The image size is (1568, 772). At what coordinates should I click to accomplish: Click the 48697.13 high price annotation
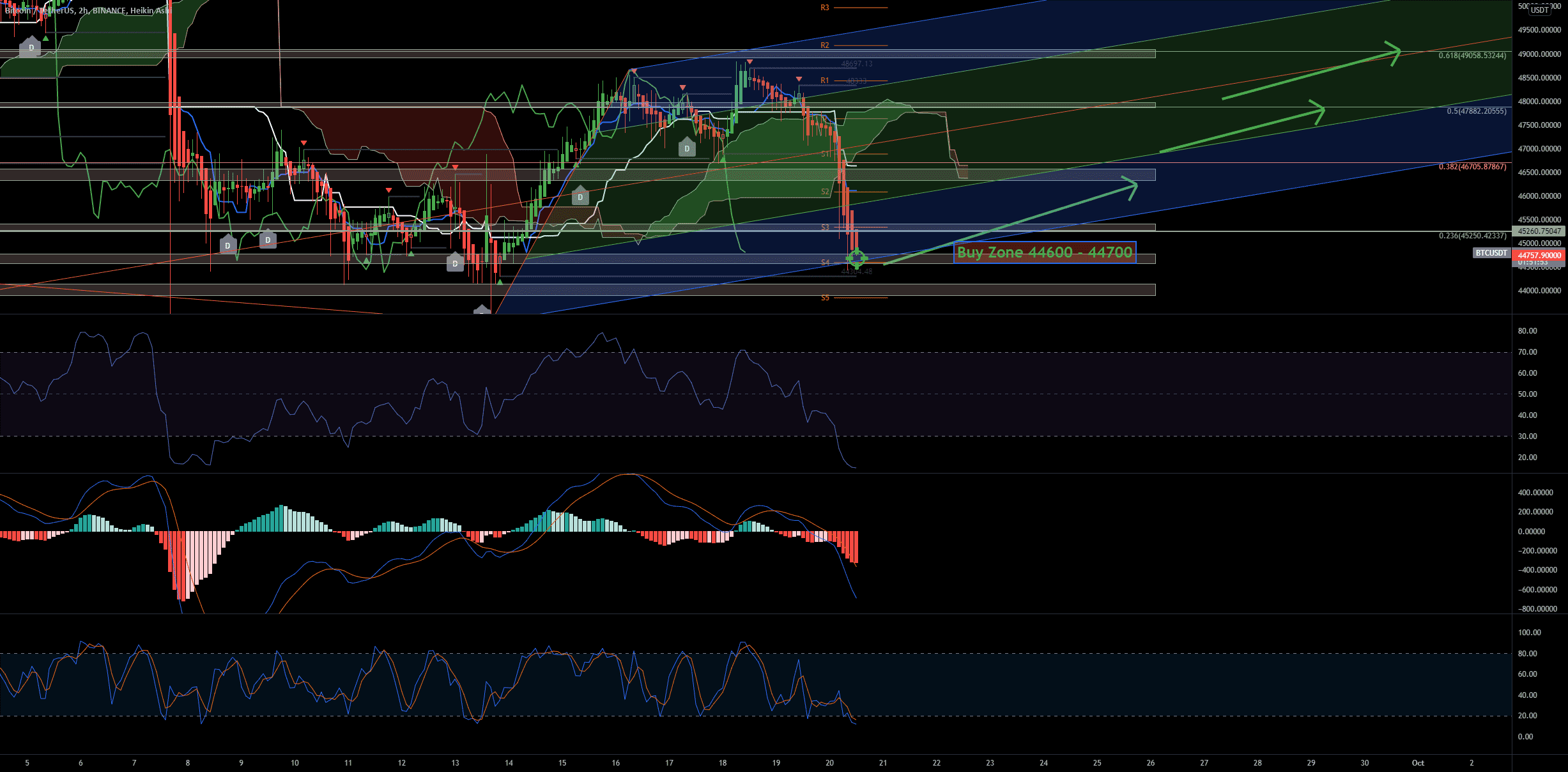tap(856, 64)
